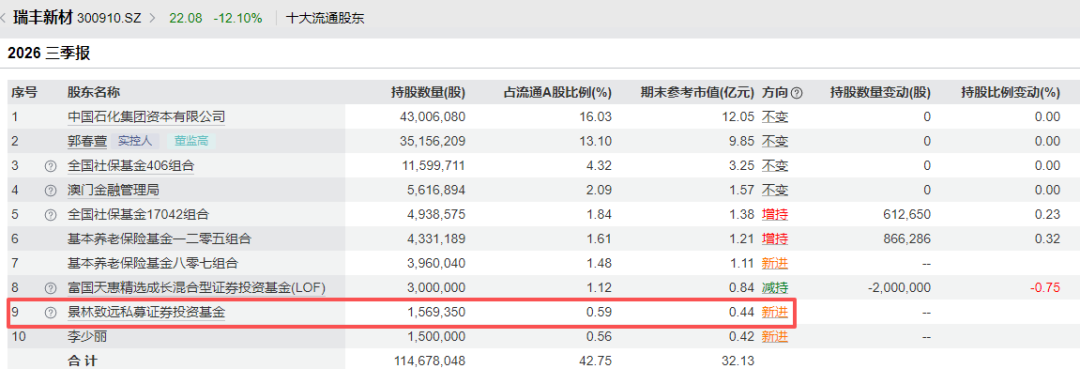Sort by 持股数量(股) column header
This screenshot has width=1080, height=369.
click(428, 93)
